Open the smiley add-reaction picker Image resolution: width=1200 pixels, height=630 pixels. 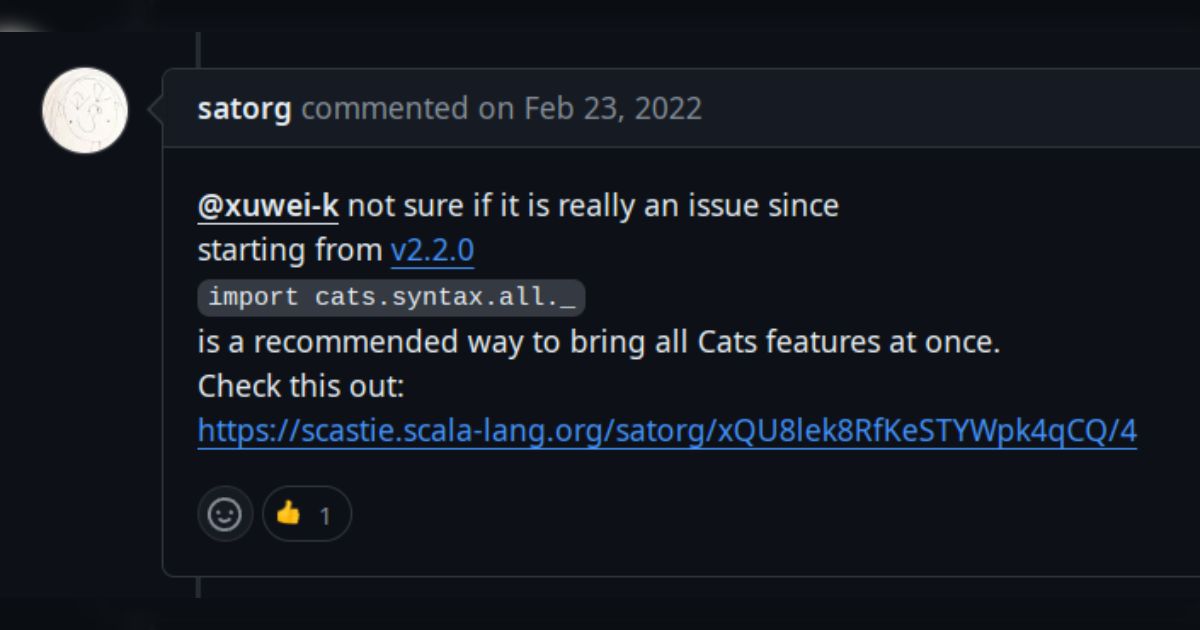tap(224, 514)
